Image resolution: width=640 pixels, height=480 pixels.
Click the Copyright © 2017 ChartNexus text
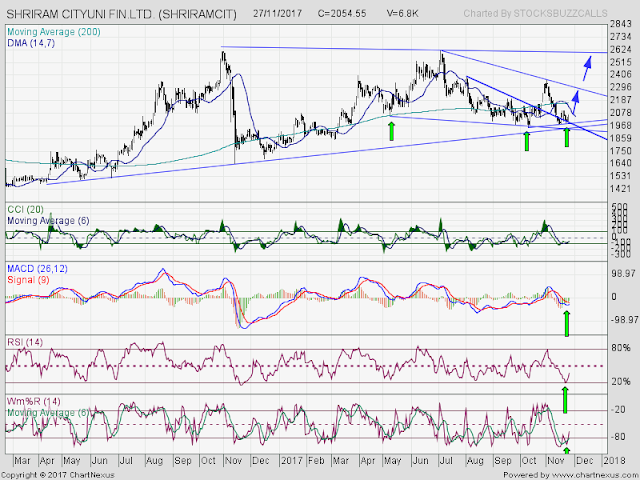pyautogui.click(x=58, y=475)
